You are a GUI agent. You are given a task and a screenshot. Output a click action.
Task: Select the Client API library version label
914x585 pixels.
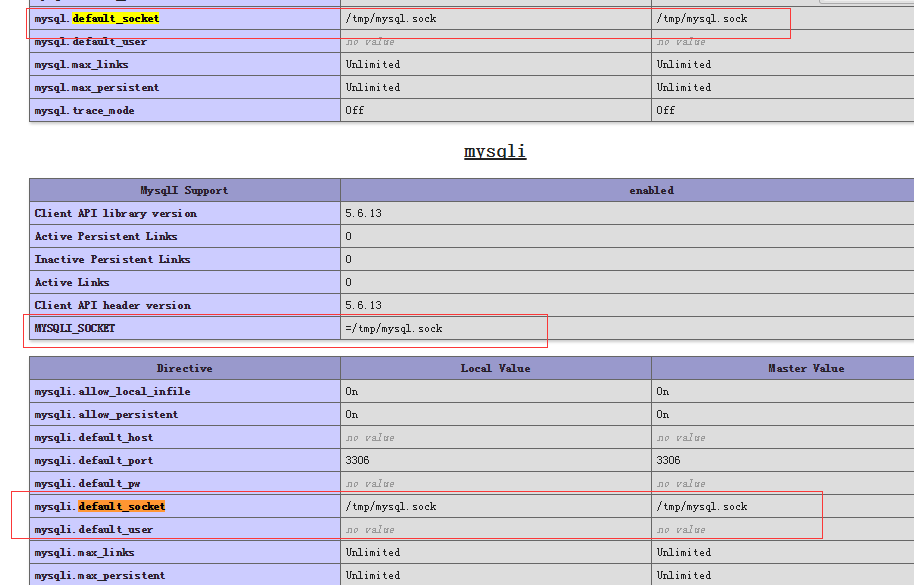pyautogui.click(x=115, y=214)
